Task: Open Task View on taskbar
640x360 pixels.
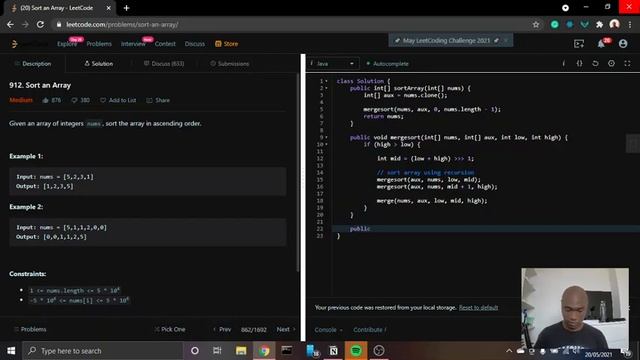Action: tap(217, 351)
